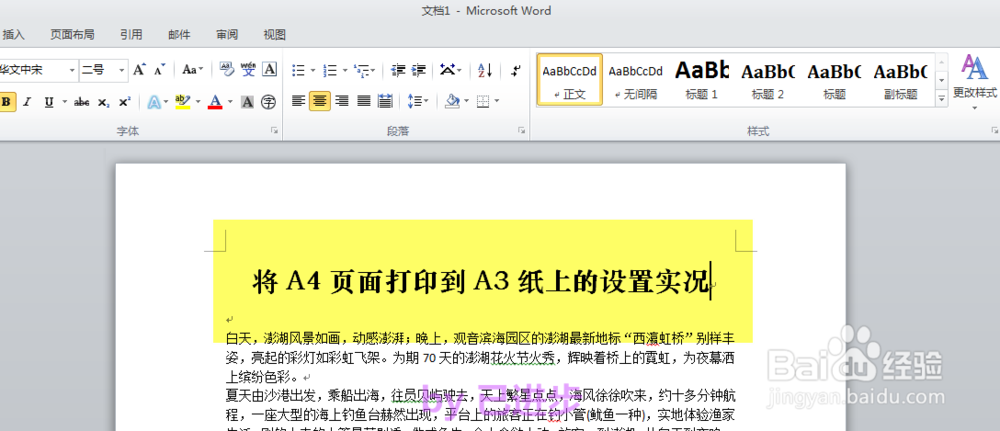Click the Justify alignment icon

click(x=364, y=101)
